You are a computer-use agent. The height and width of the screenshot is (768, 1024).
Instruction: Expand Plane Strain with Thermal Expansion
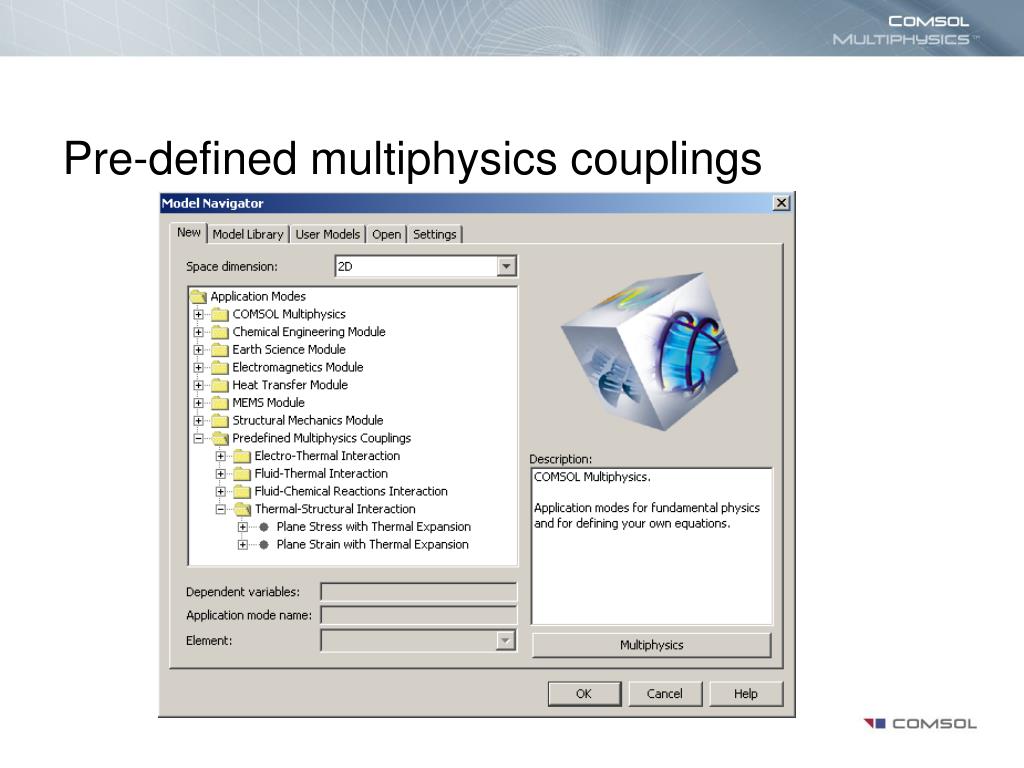click(x=243, y=545)
